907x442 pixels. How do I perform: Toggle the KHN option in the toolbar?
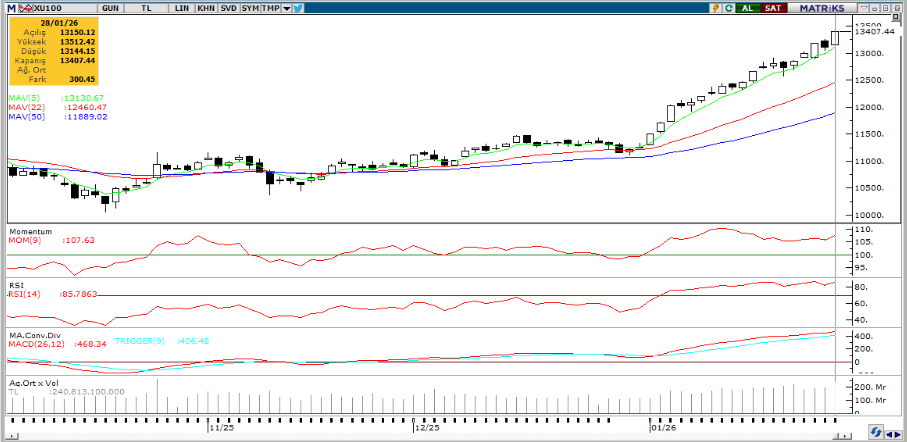(x=204, y=8)
